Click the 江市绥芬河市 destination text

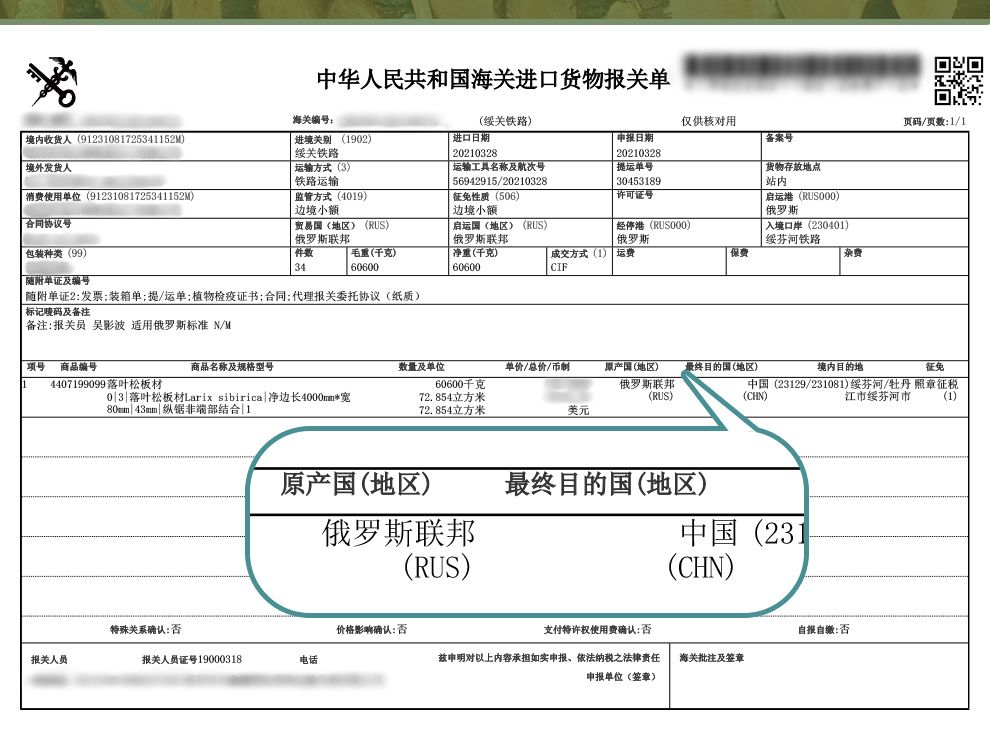pos(878,396)
